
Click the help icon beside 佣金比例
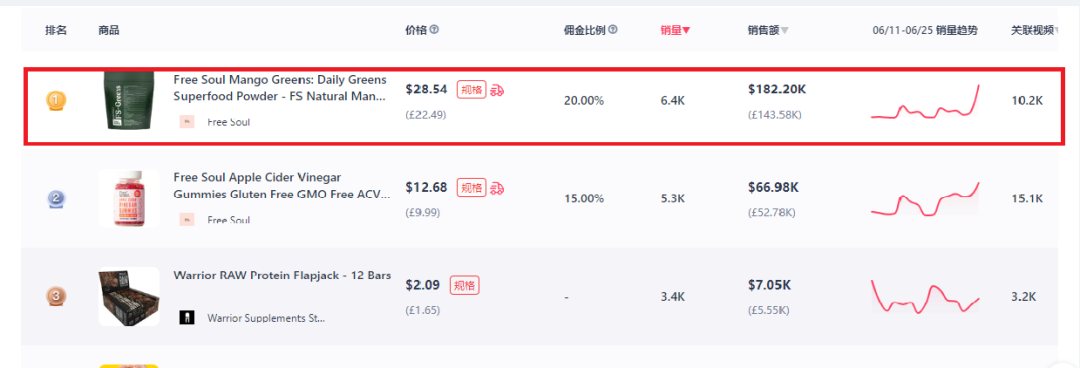[613, 30]
